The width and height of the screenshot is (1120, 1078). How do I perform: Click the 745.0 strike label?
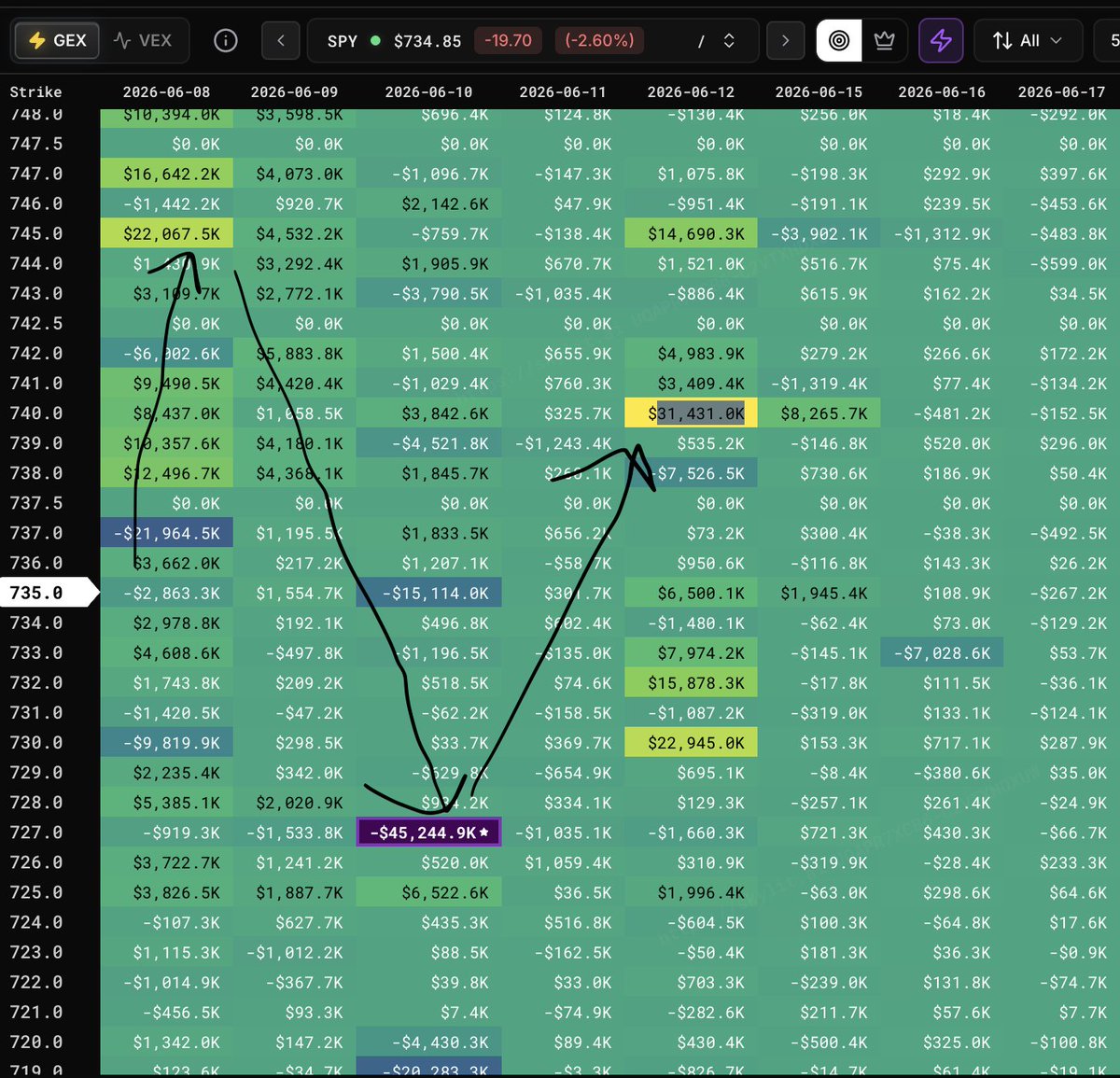(36, 233)
